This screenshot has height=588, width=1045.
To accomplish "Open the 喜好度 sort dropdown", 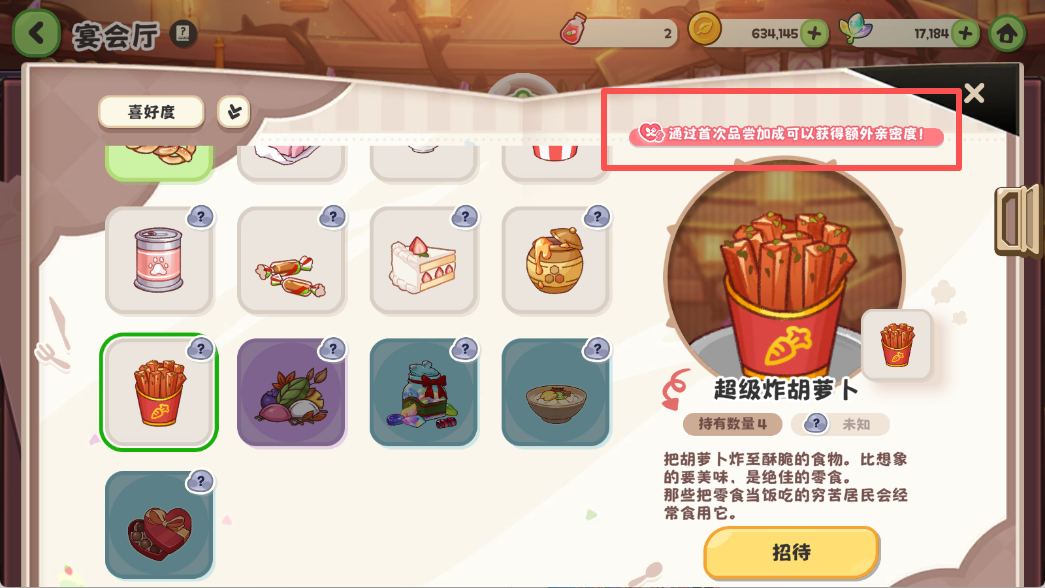I will [151, 111].
